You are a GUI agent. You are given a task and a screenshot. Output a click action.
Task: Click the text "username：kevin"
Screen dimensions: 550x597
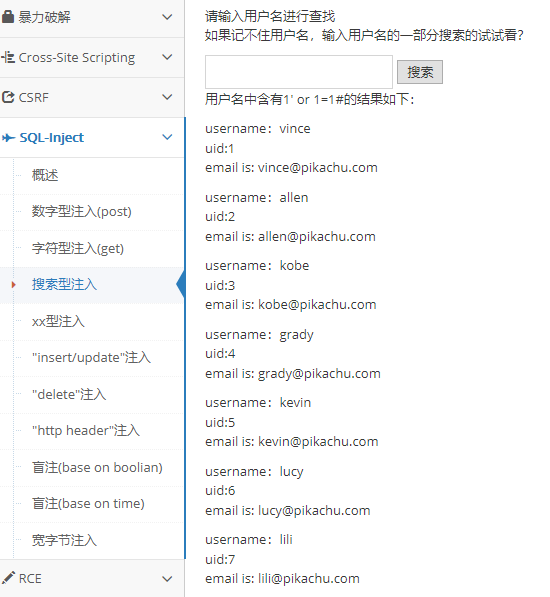coord(258,403)
